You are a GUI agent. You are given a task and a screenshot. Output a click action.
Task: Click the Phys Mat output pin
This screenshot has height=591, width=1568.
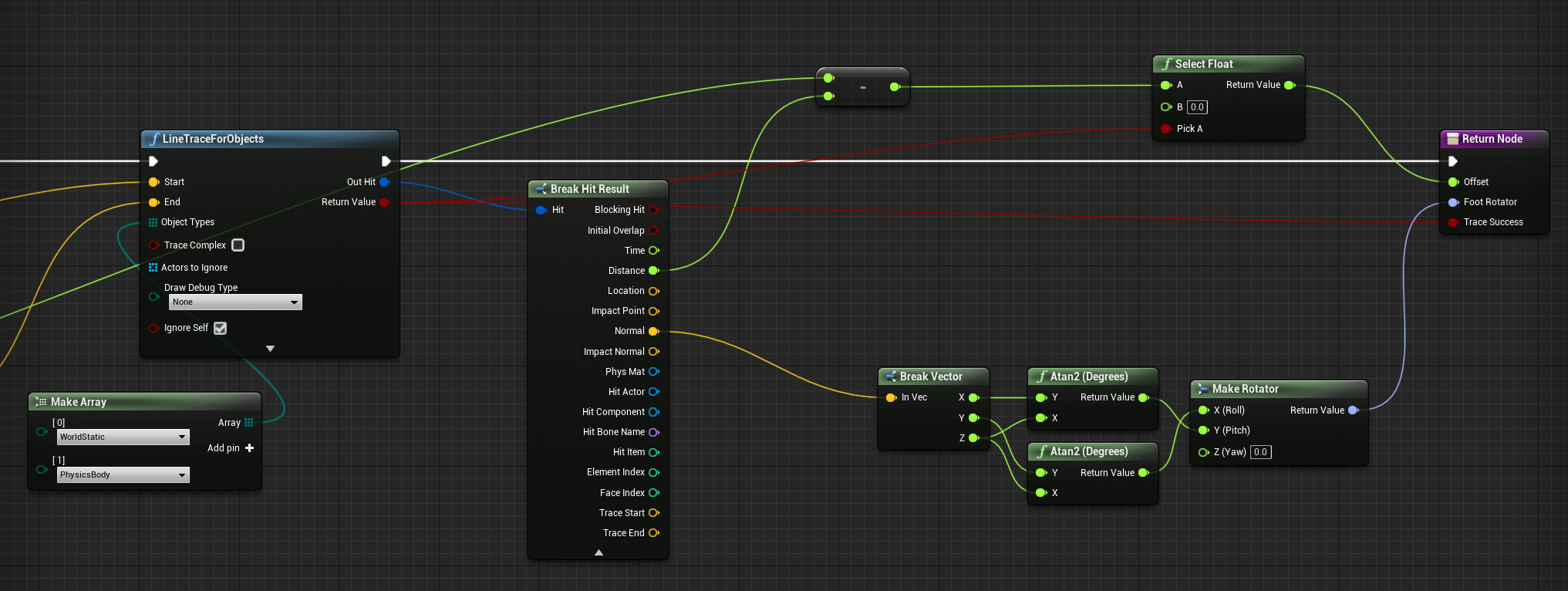(x=654, y=372)
